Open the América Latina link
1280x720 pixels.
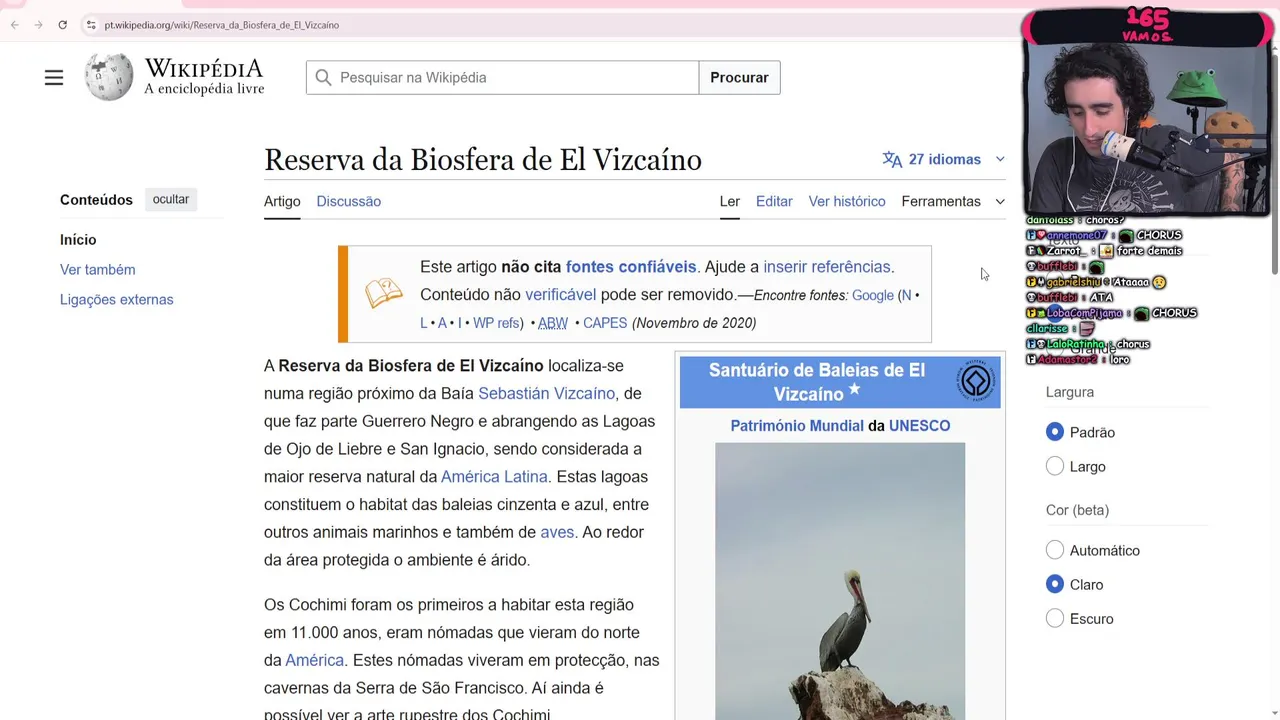pyautogui.click(x=494, y=477)
